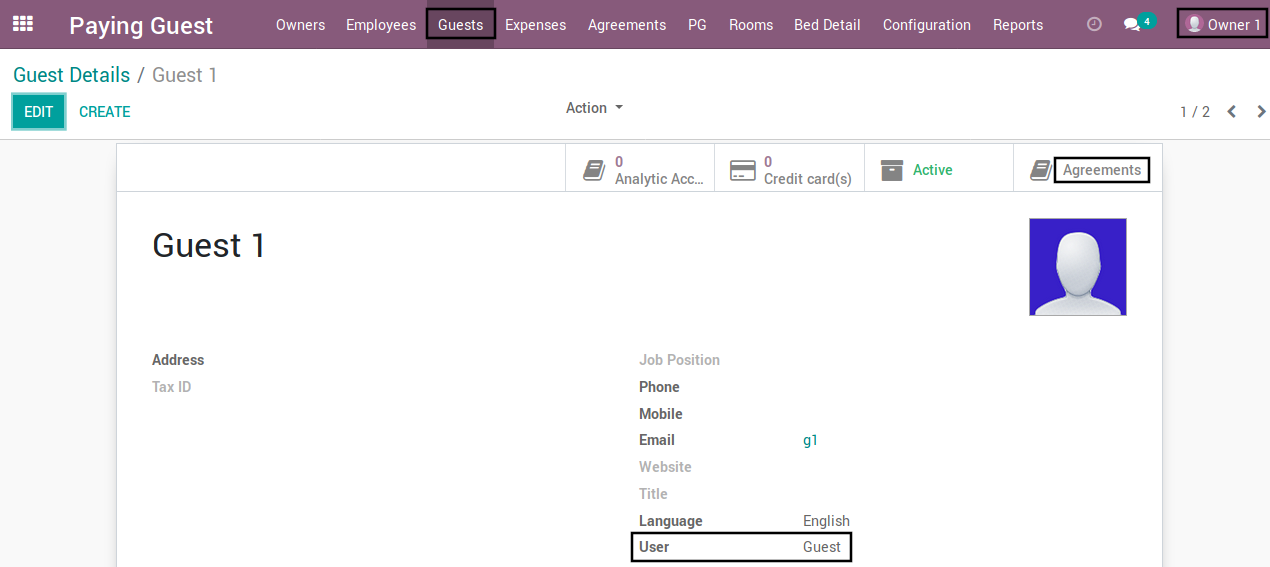The width and height of the screenshot is (1270, 567).
Task: Open the Owner 1 user menu
Action: pyautogui.click(x=1223, y=24)
